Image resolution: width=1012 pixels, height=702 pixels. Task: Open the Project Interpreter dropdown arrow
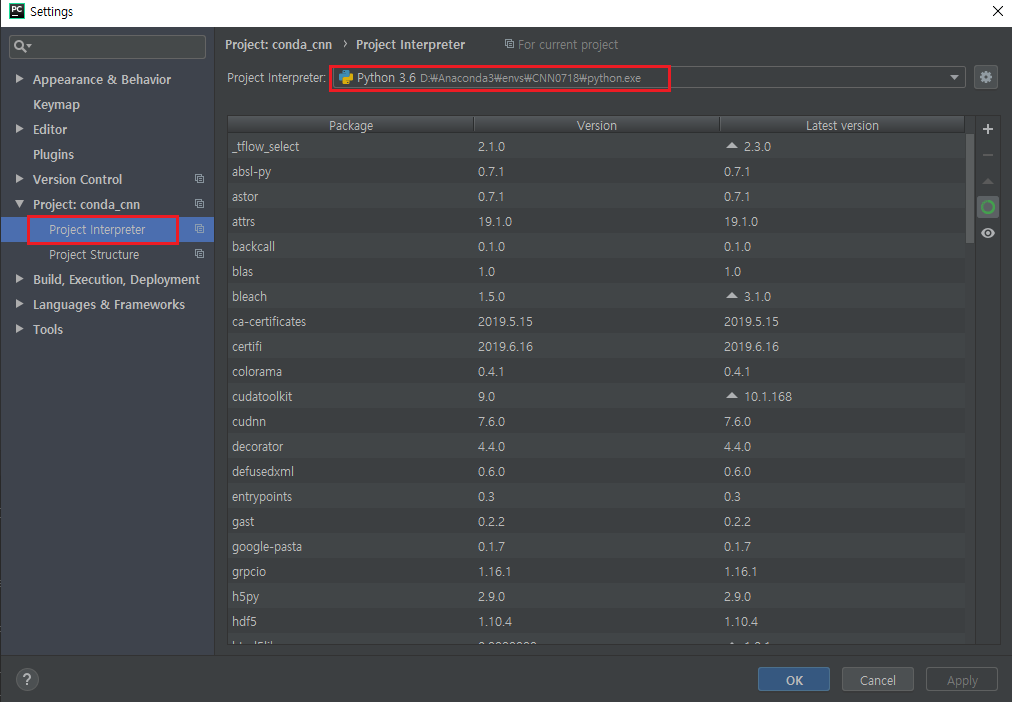[x=954, y=77]
